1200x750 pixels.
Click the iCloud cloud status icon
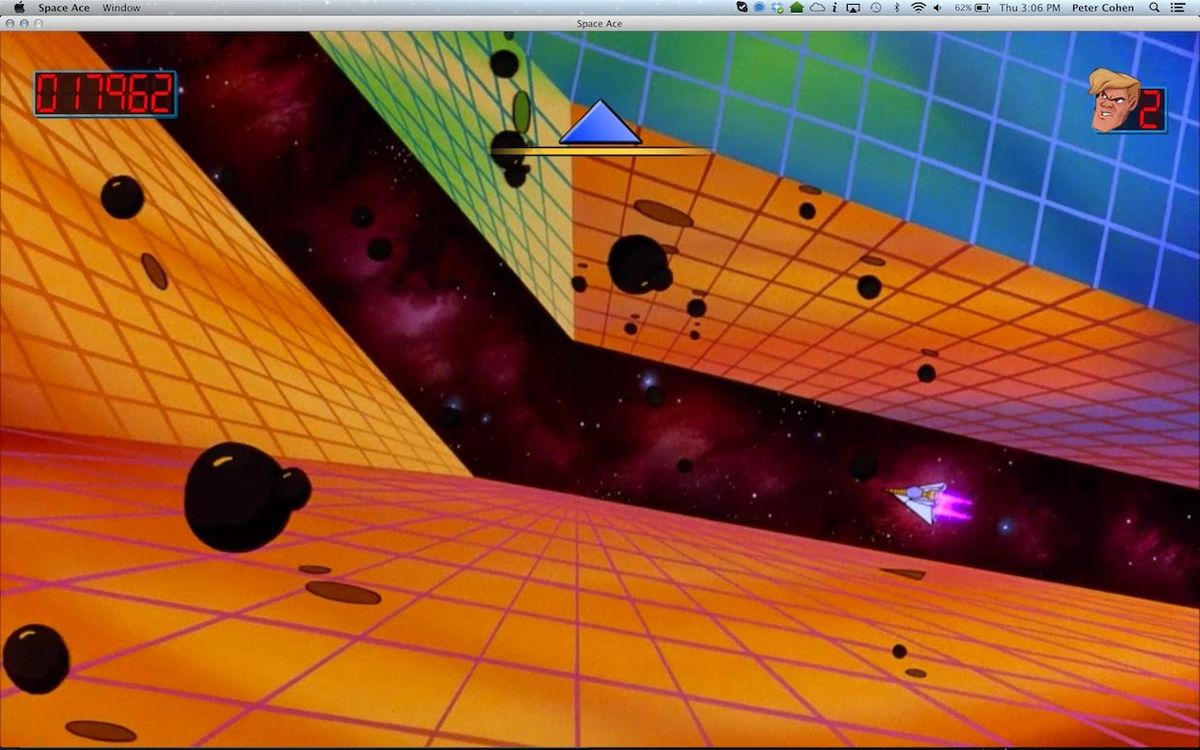pyautogui.click(x=817, y=7)
